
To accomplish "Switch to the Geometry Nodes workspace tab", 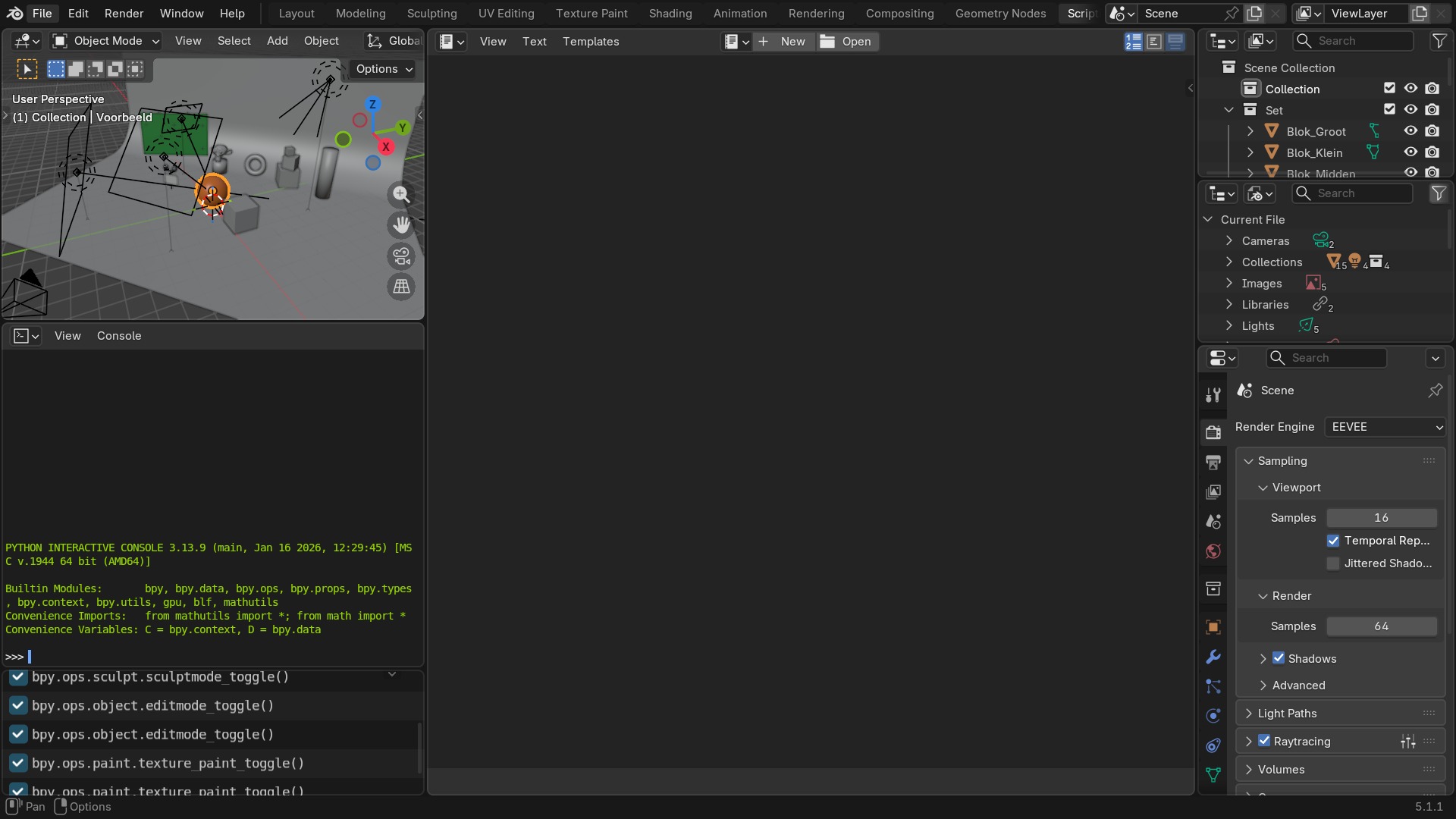I will point(1000,14).
